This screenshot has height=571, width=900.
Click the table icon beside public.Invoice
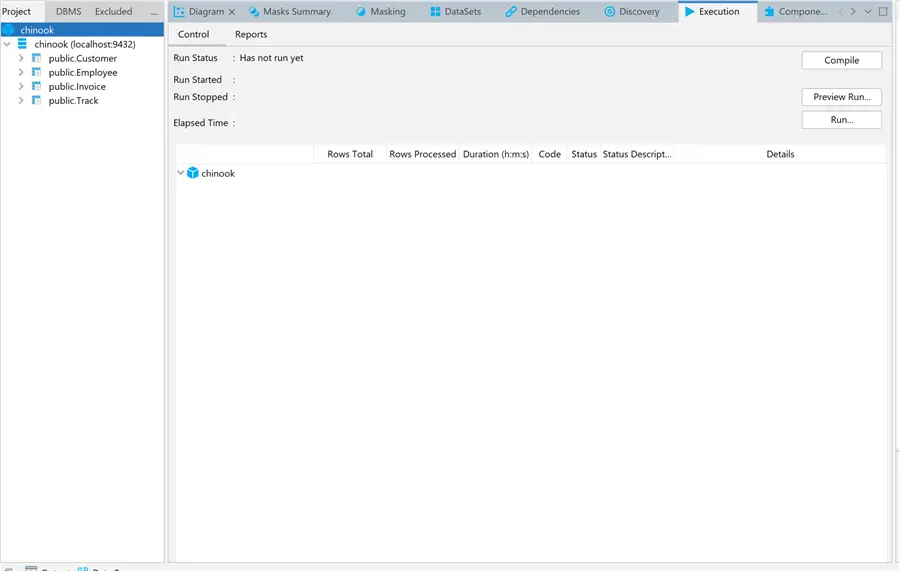point(36,86)
